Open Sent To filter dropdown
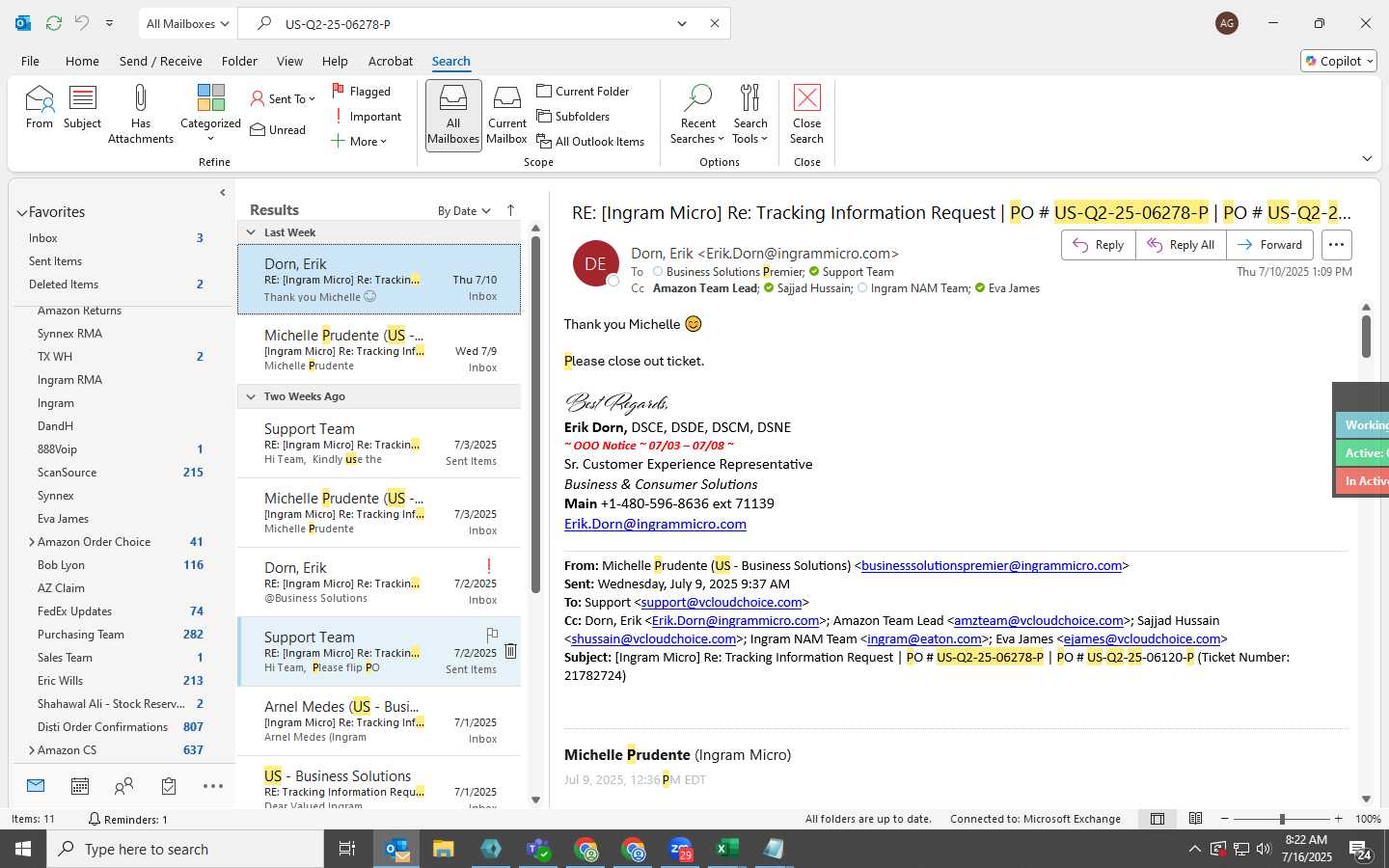The image size is (1389, 868). [283, 98]
